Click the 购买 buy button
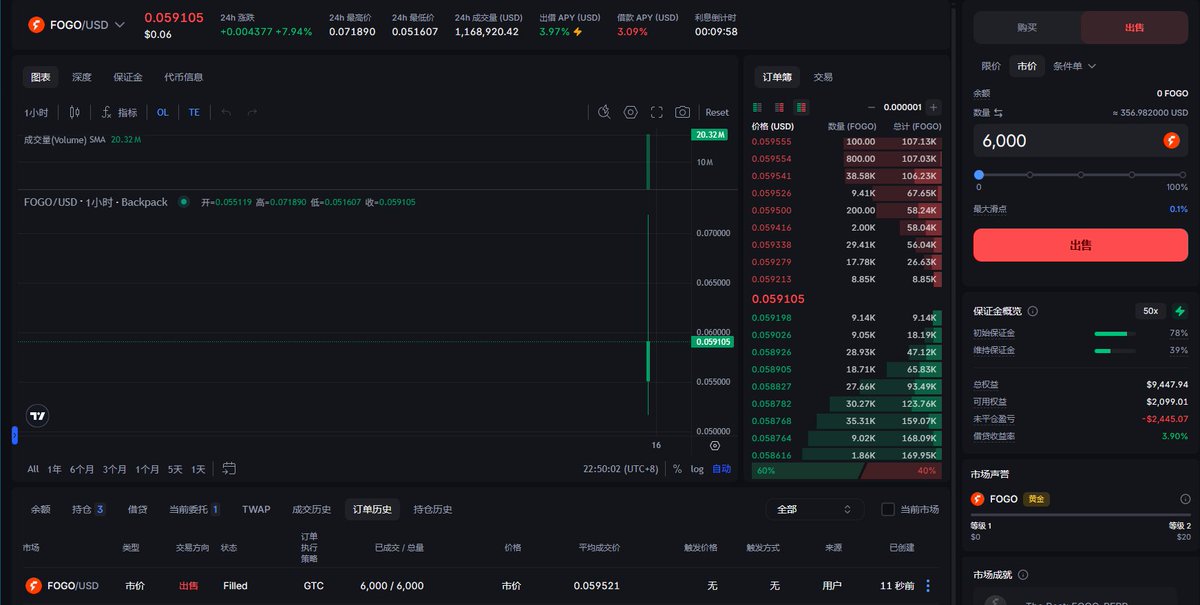Viewport: 1200px width, 605px height. (1026, 27)
